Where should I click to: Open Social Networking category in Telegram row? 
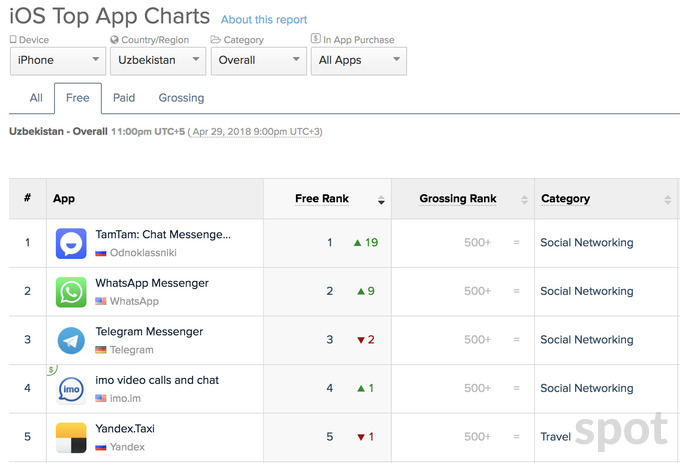pyautogui.click(x=587, y=340)
